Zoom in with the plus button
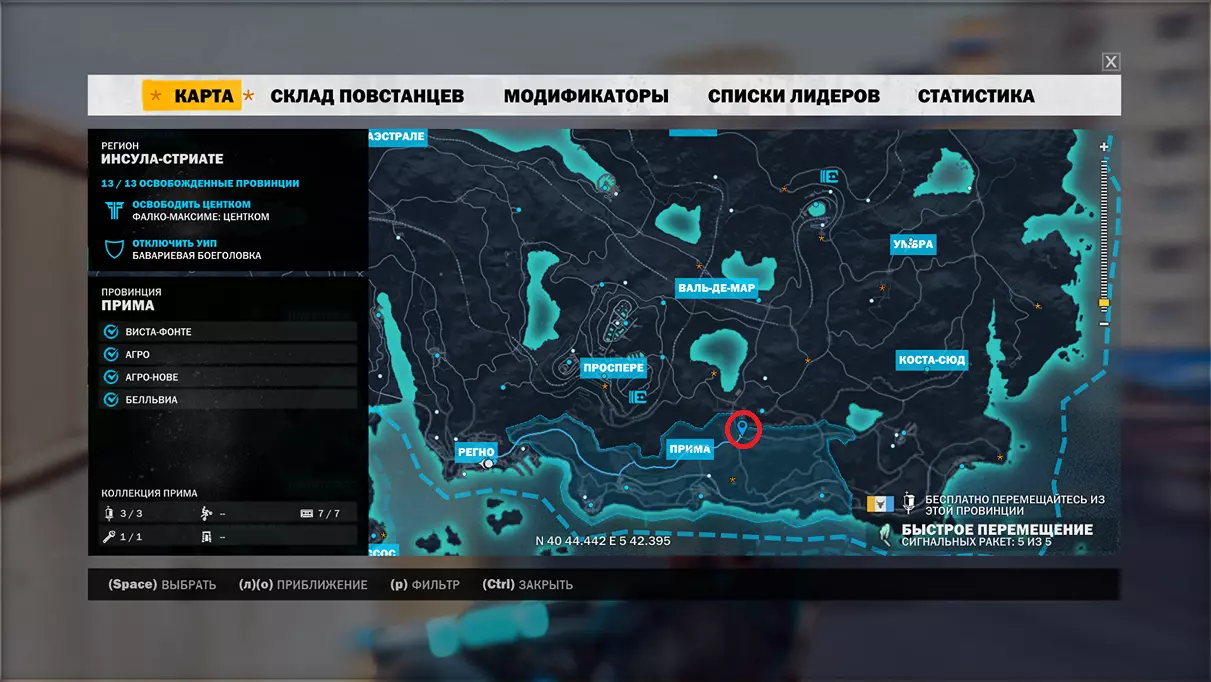 click(x=1104, y=147)
